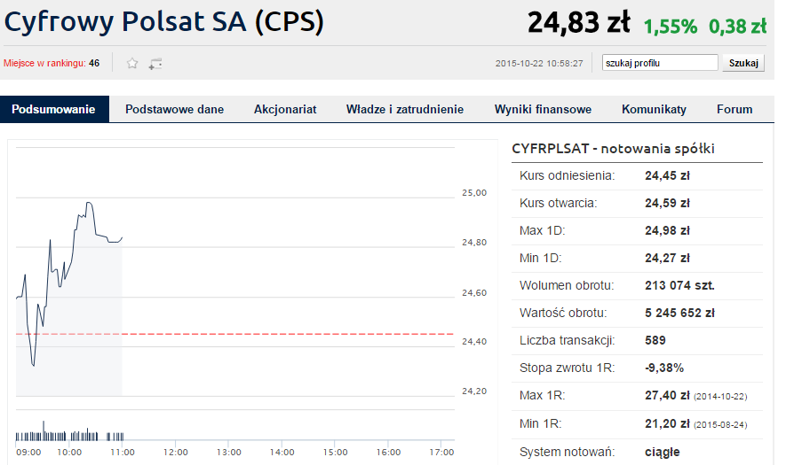Click the 11:00 time axis label

(x=122, y=452)
